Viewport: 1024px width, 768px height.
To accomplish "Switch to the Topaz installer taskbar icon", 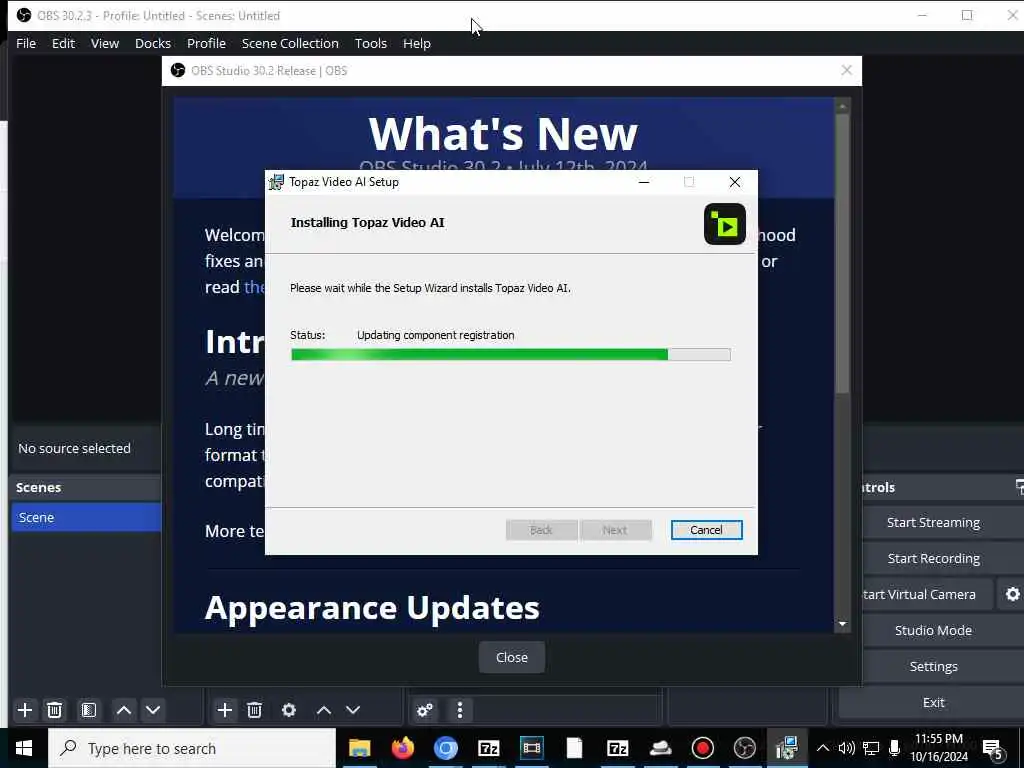I will pyautogui.click(x=787, y=748).
